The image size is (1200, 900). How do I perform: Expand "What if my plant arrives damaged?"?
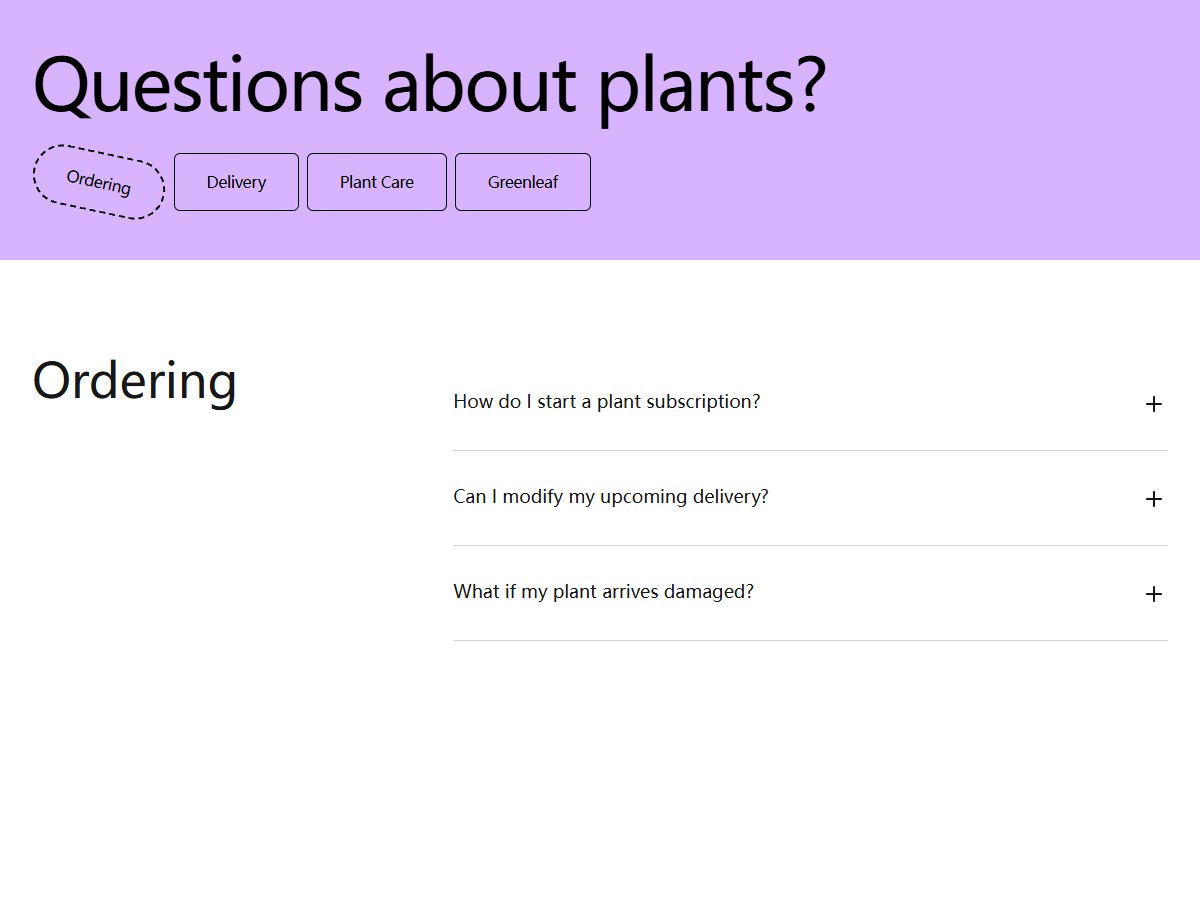pyautogui.click(x=810, y=593)
